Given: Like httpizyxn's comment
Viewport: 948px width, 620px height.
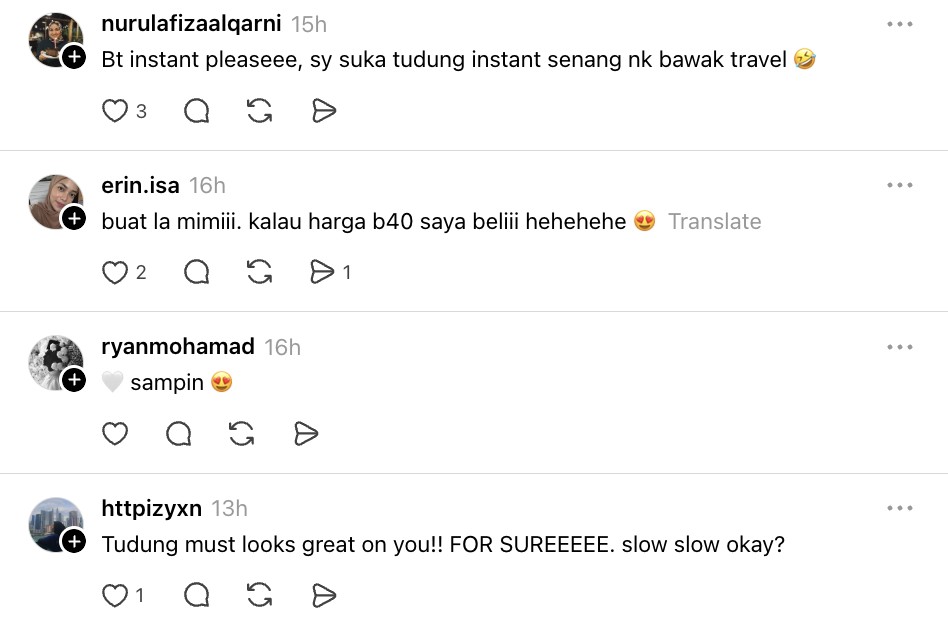Looking at the screenshot, I should 115,596.
